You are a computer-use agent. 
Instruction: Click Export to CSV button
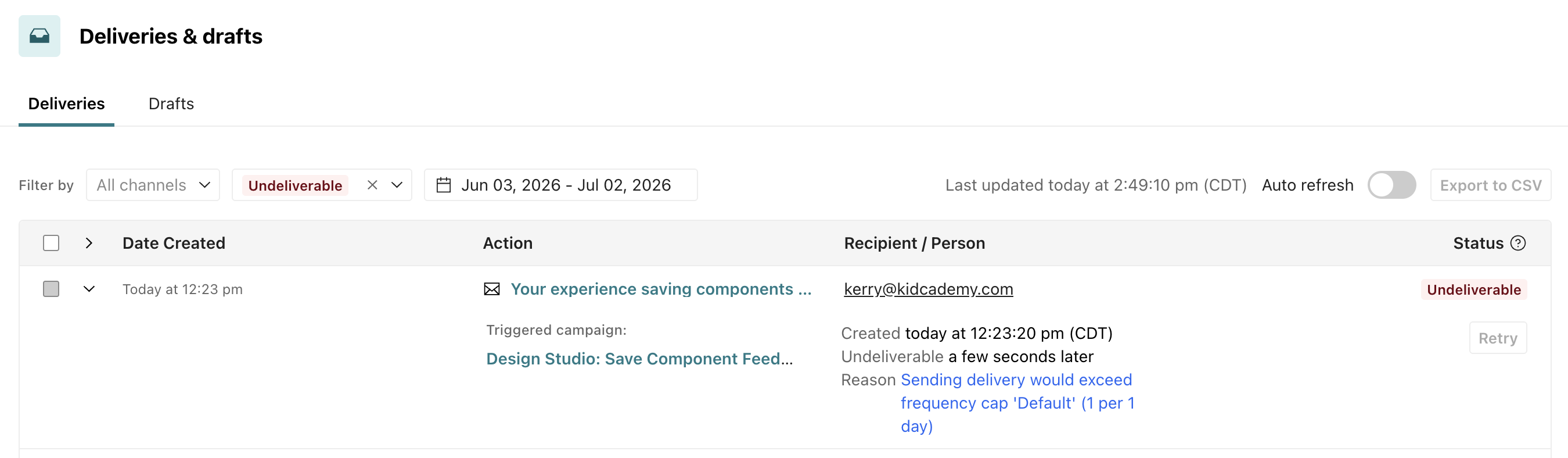(1491, 185)
